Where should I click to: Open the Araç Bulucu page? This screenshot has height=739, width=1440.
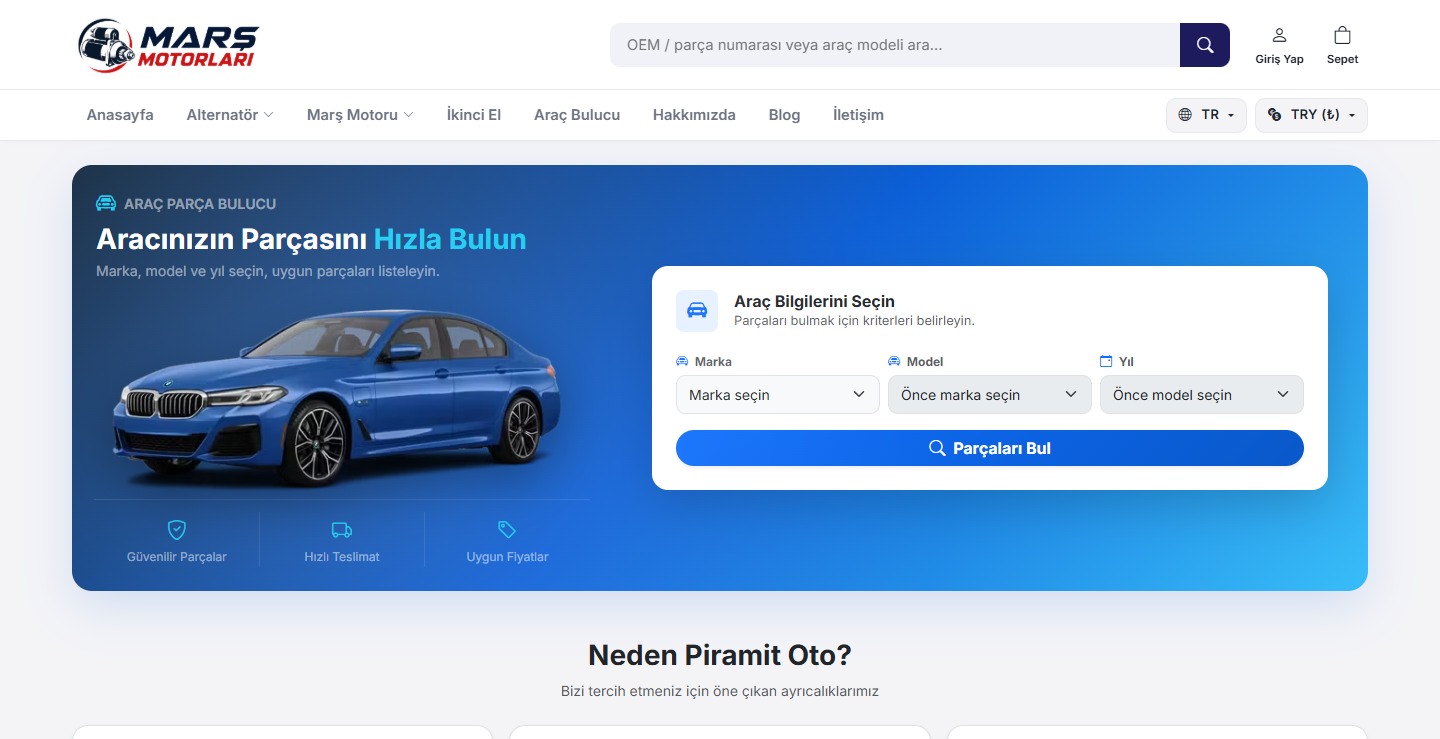click(x=577, y=115)
